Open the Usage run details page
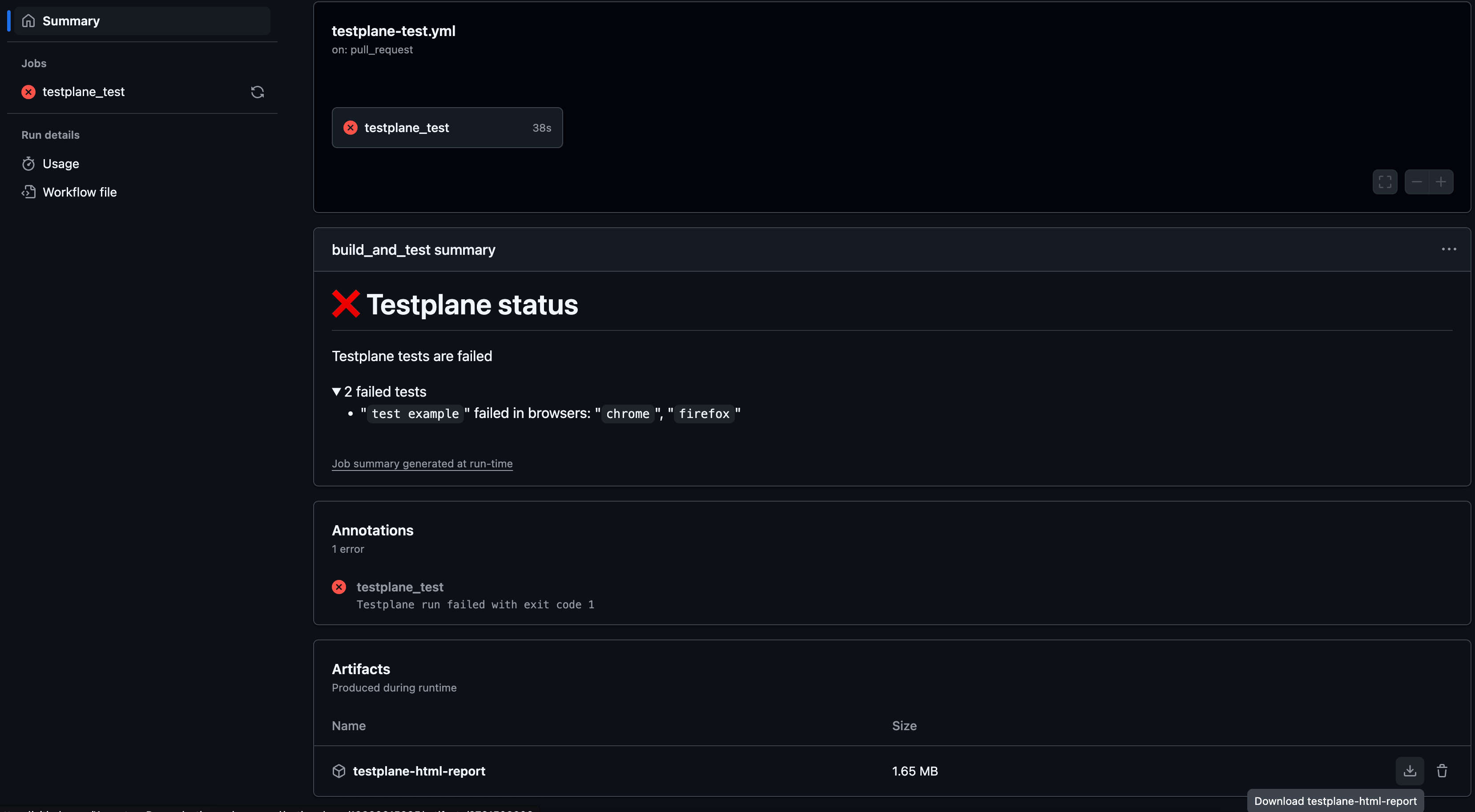The image size is (1475, 812). [60, 164]
